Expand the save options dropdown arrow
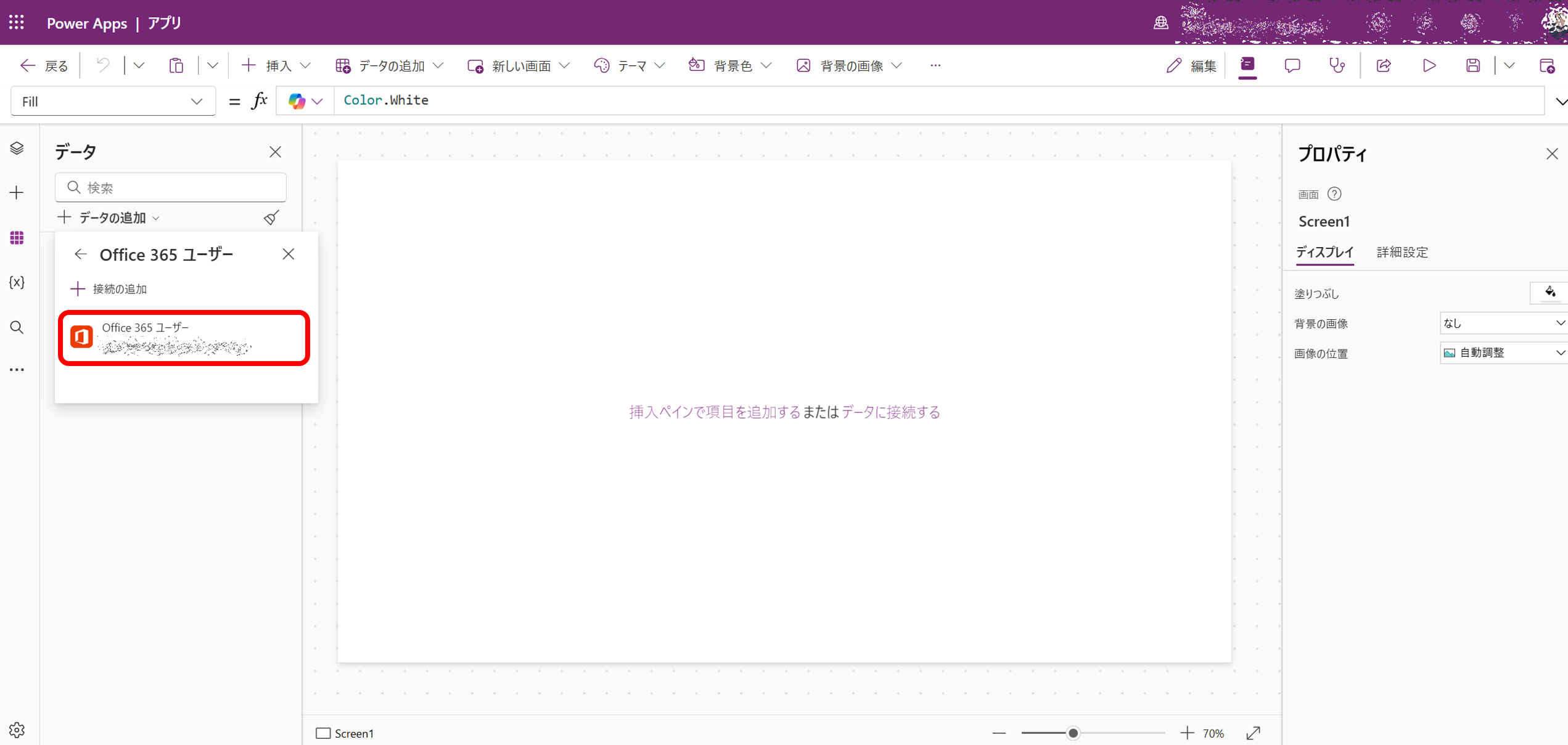 1509,65
